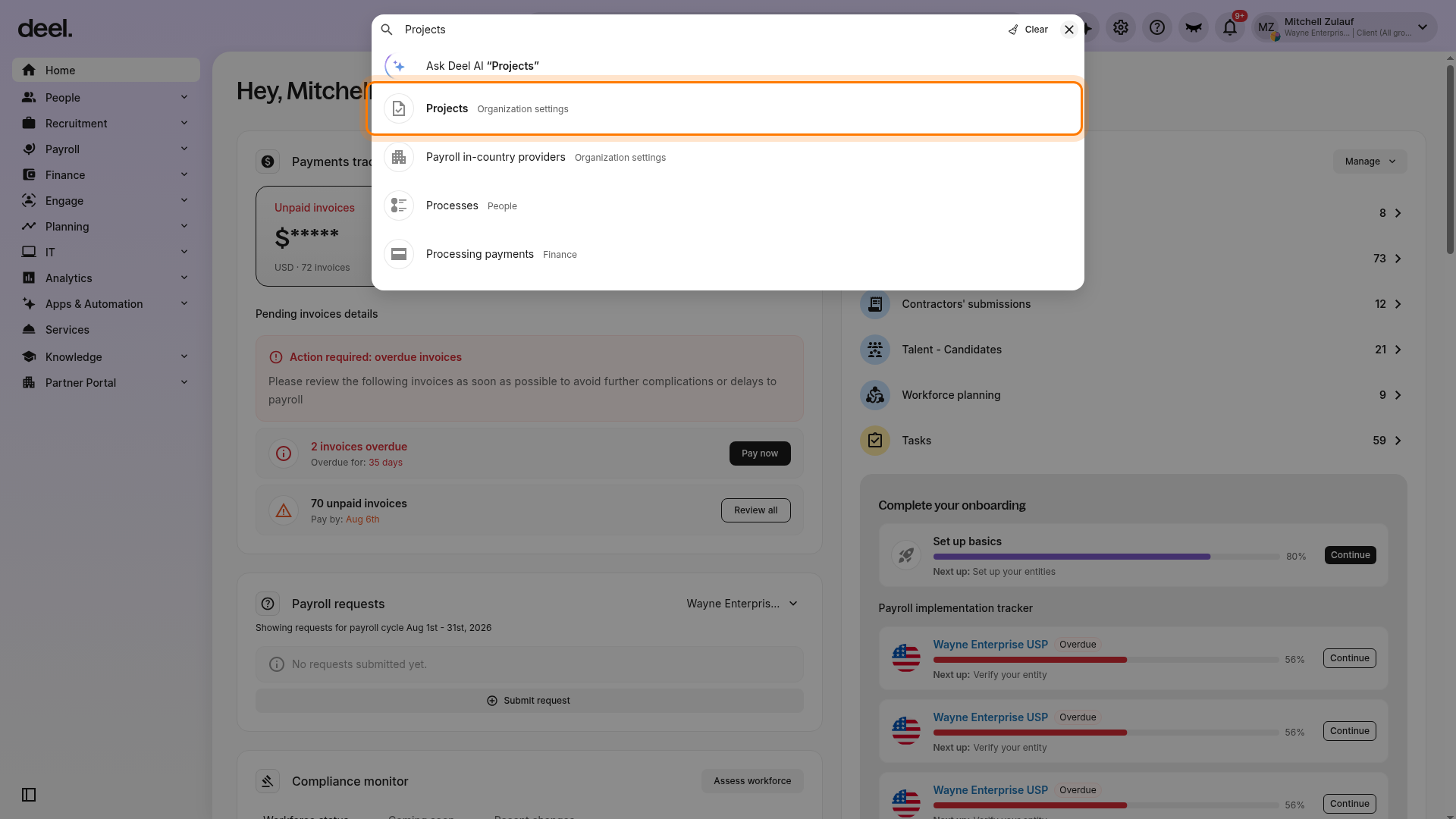Open the settings gear icon
The height and width of the screenshot is (819, 1456).
[x=1121, y=28]
